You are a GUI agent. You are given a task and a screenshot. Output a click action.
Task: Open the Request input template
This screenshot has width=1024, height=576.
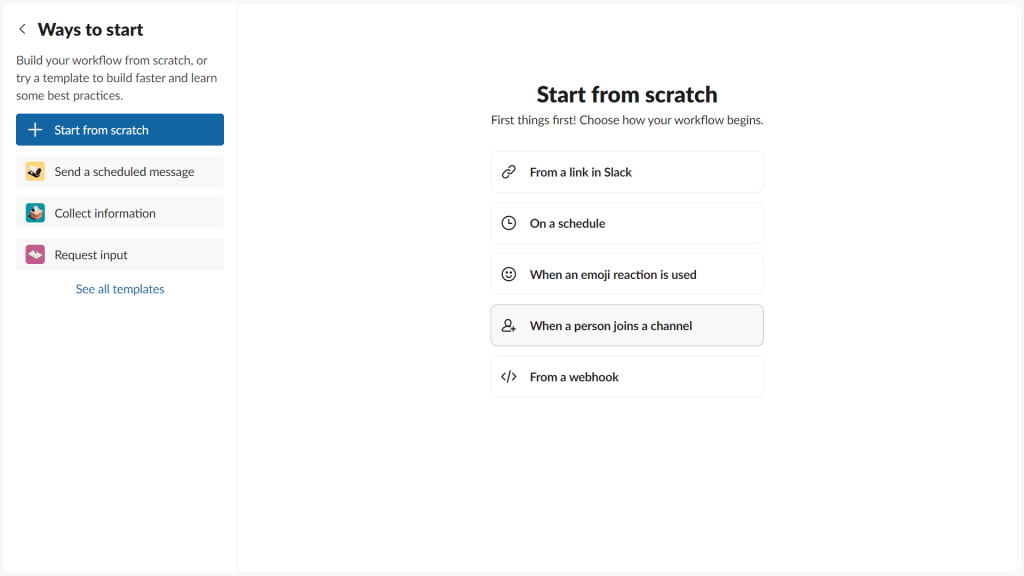pos(119,254)
